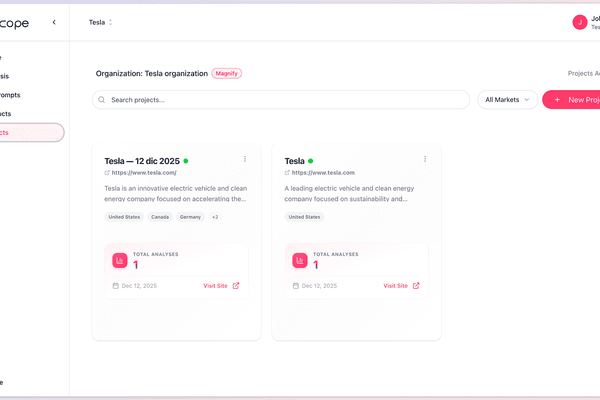
Task: Open the Tesla organization switcher
Action: [100, 22]
